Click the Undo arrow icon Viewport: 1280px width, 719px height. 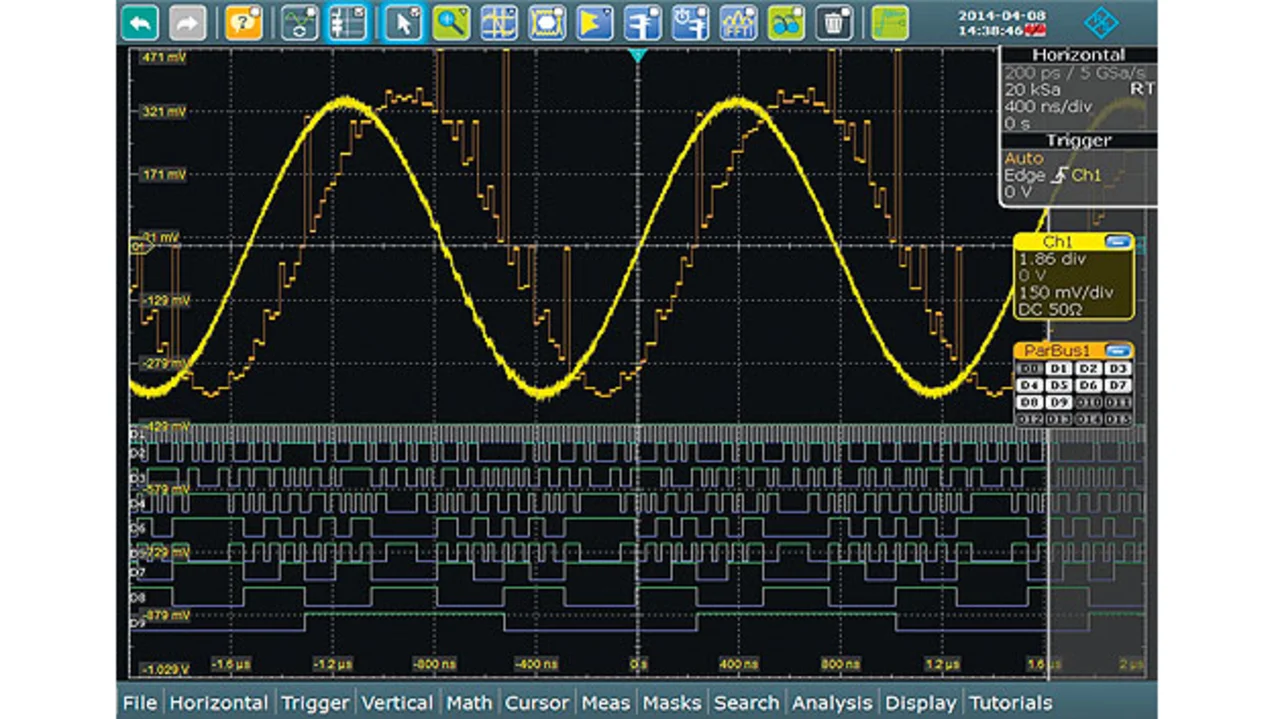pos(141,22)
